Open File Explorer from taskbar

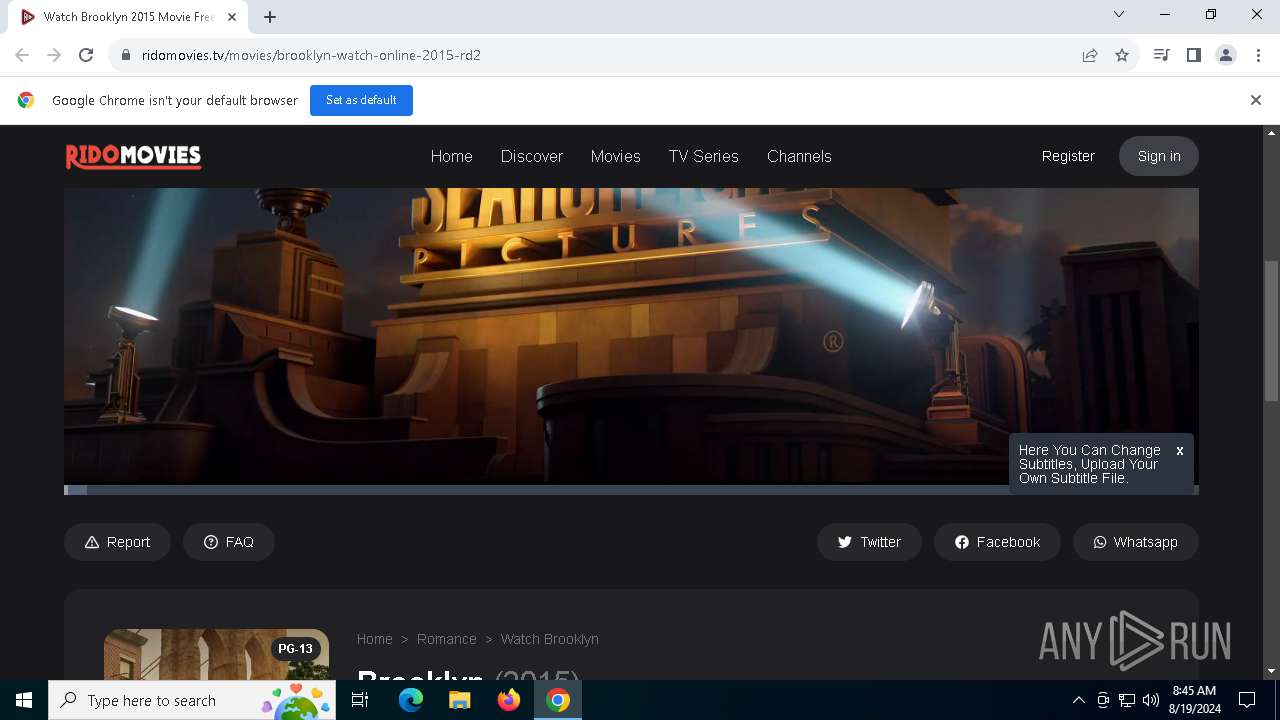click(459, 700)
